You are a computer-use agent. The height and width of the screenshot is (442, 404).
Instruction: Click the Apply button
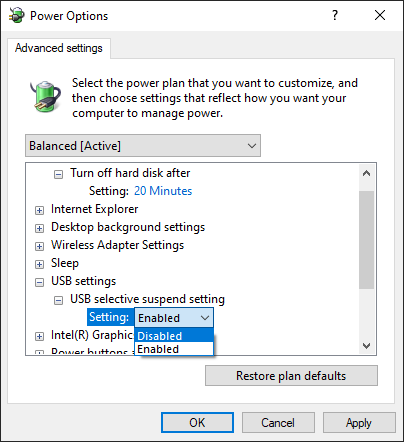pos(359,423)
